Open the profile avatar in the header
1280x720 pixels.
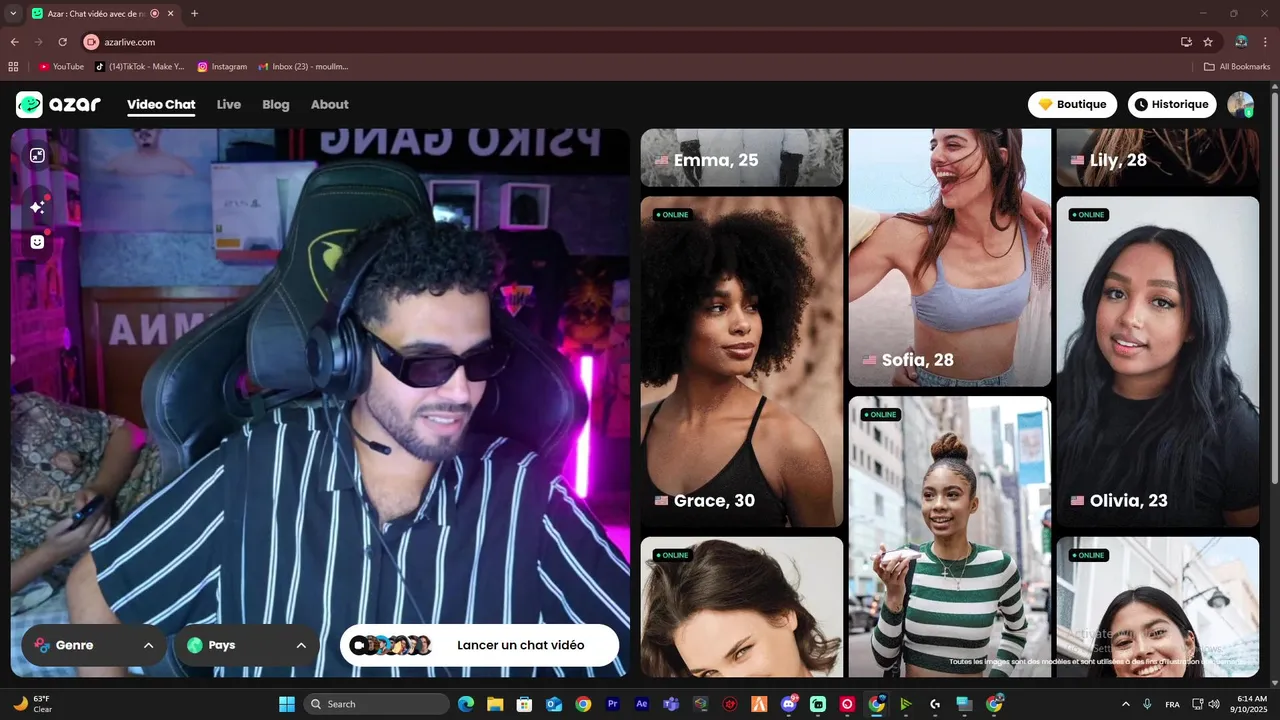(1241, 104)
